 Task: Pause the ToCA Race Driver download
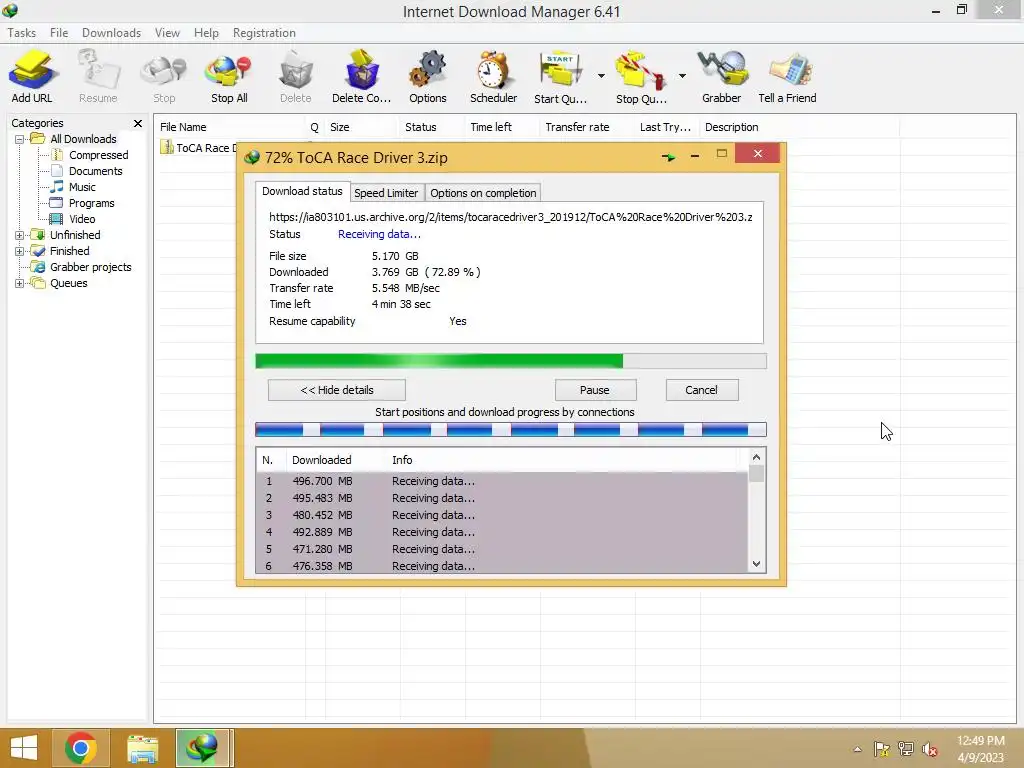595,390
